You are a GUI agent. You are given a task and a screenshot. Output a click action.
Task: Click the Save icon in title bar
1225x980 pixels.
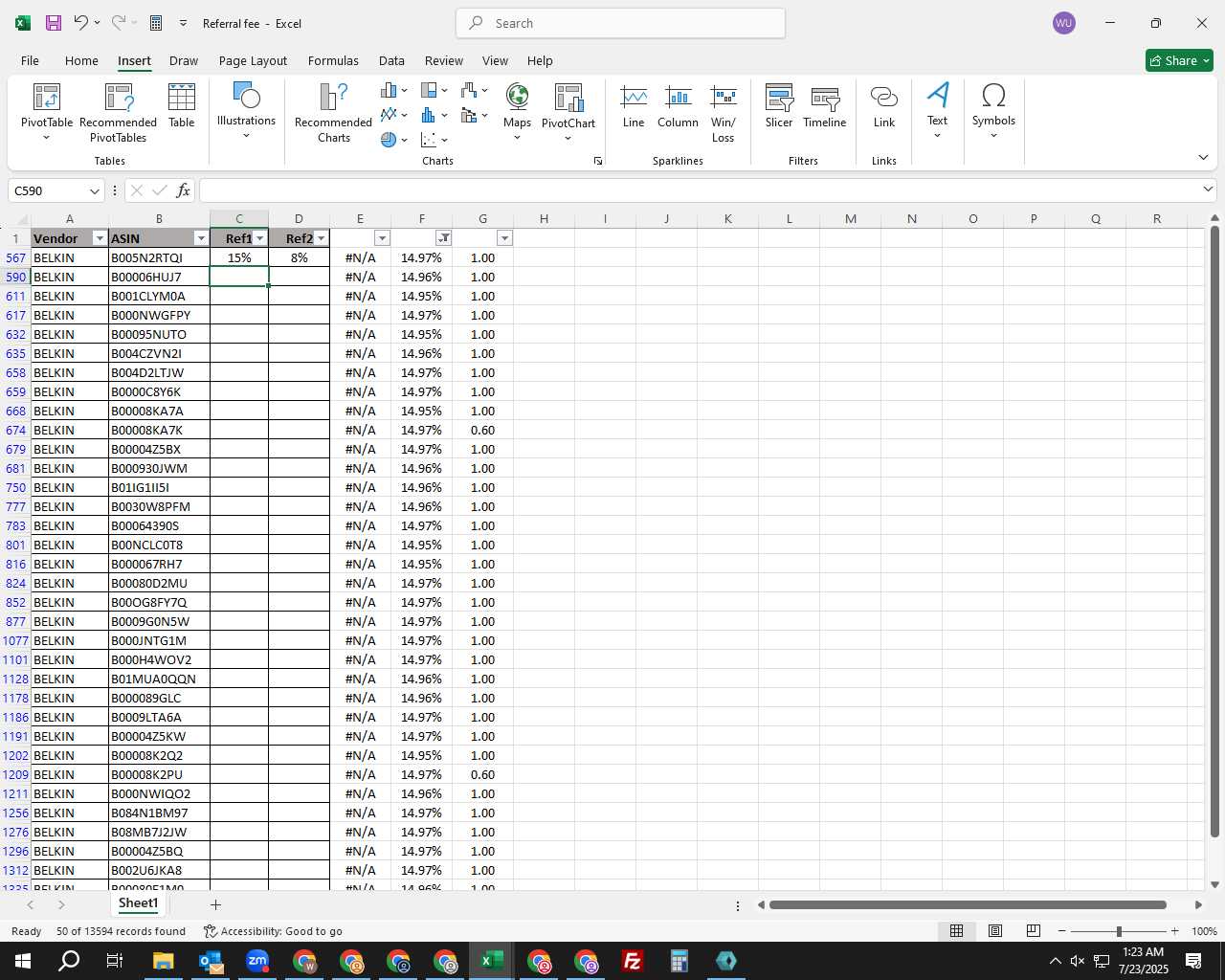point(54,23)
